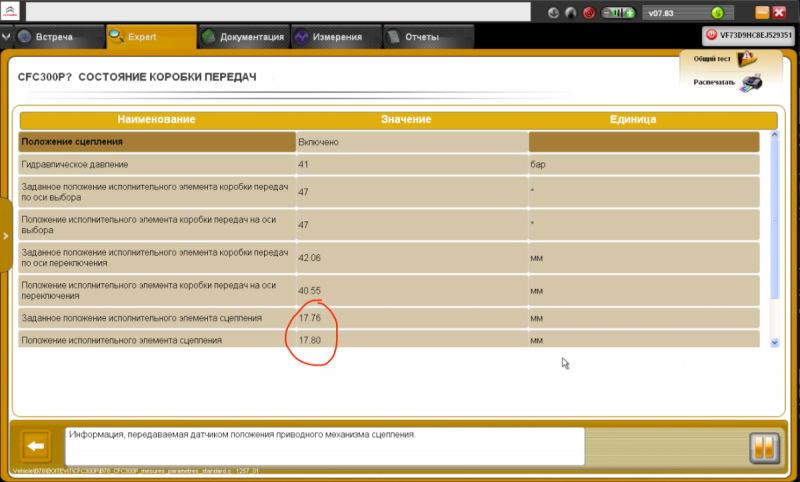Image resolution: width=800 pixels, height=482 pixels.
Task: Click the minus zoom button
Action: tap(607, 13)
